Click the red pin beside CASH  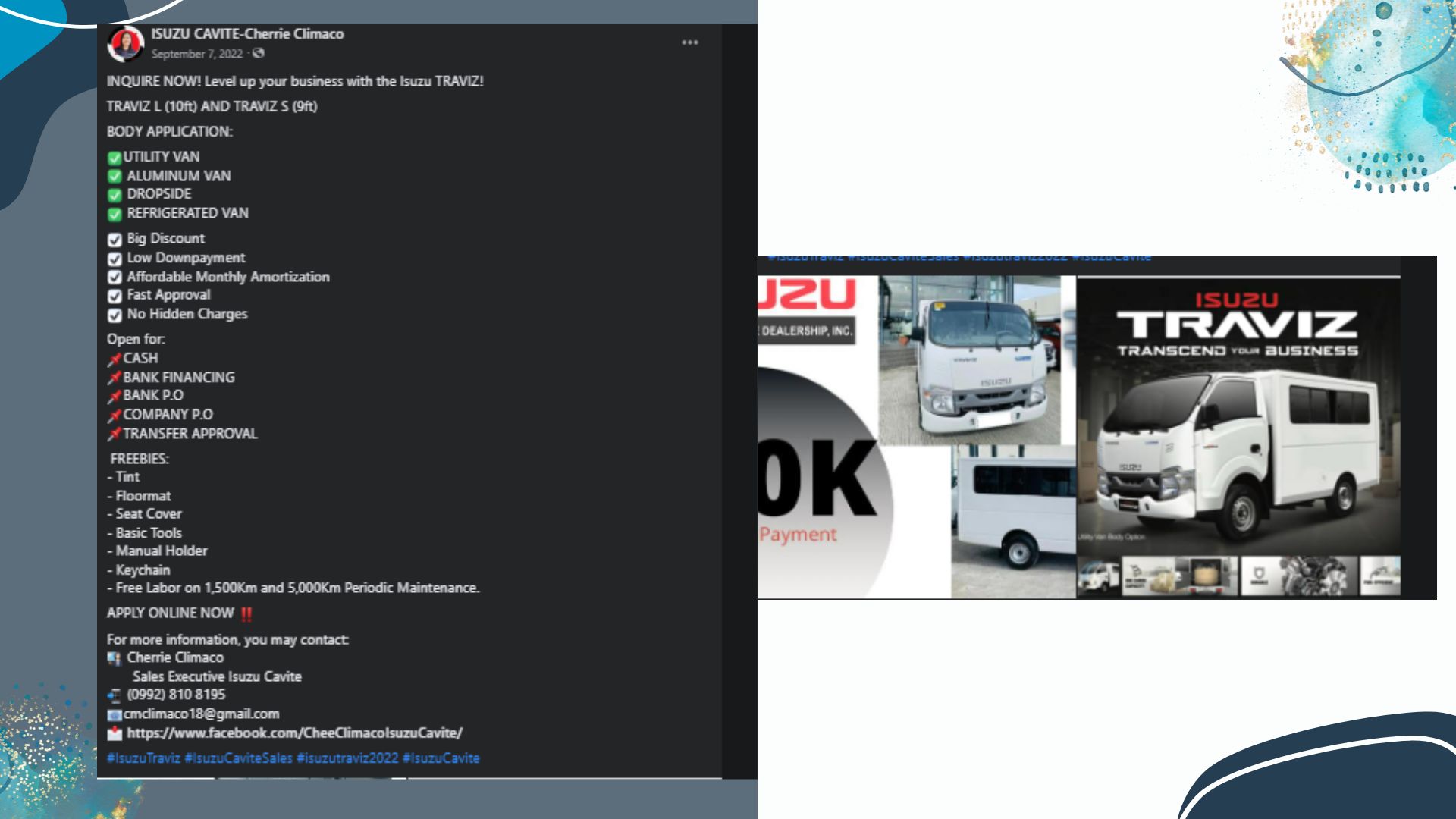(x=115, y=359)
